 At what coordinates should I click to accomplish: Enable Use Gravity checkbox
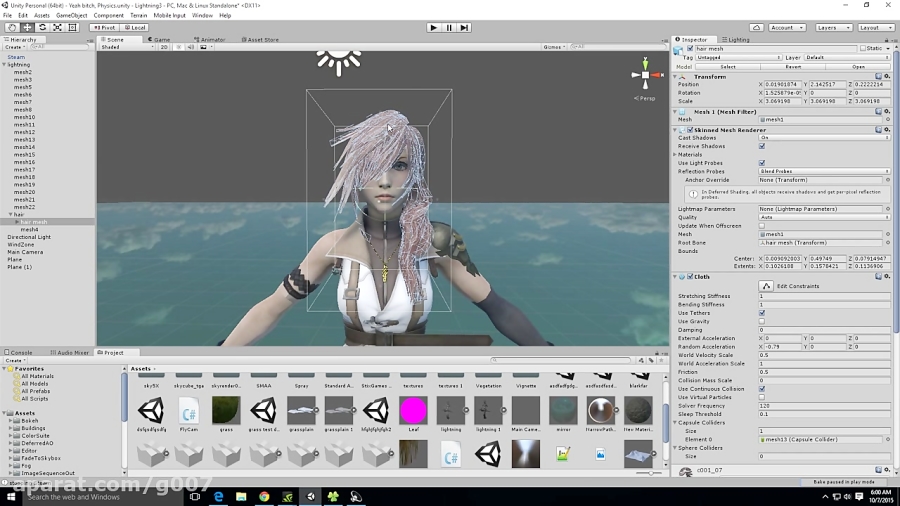[x=762, y=322]
